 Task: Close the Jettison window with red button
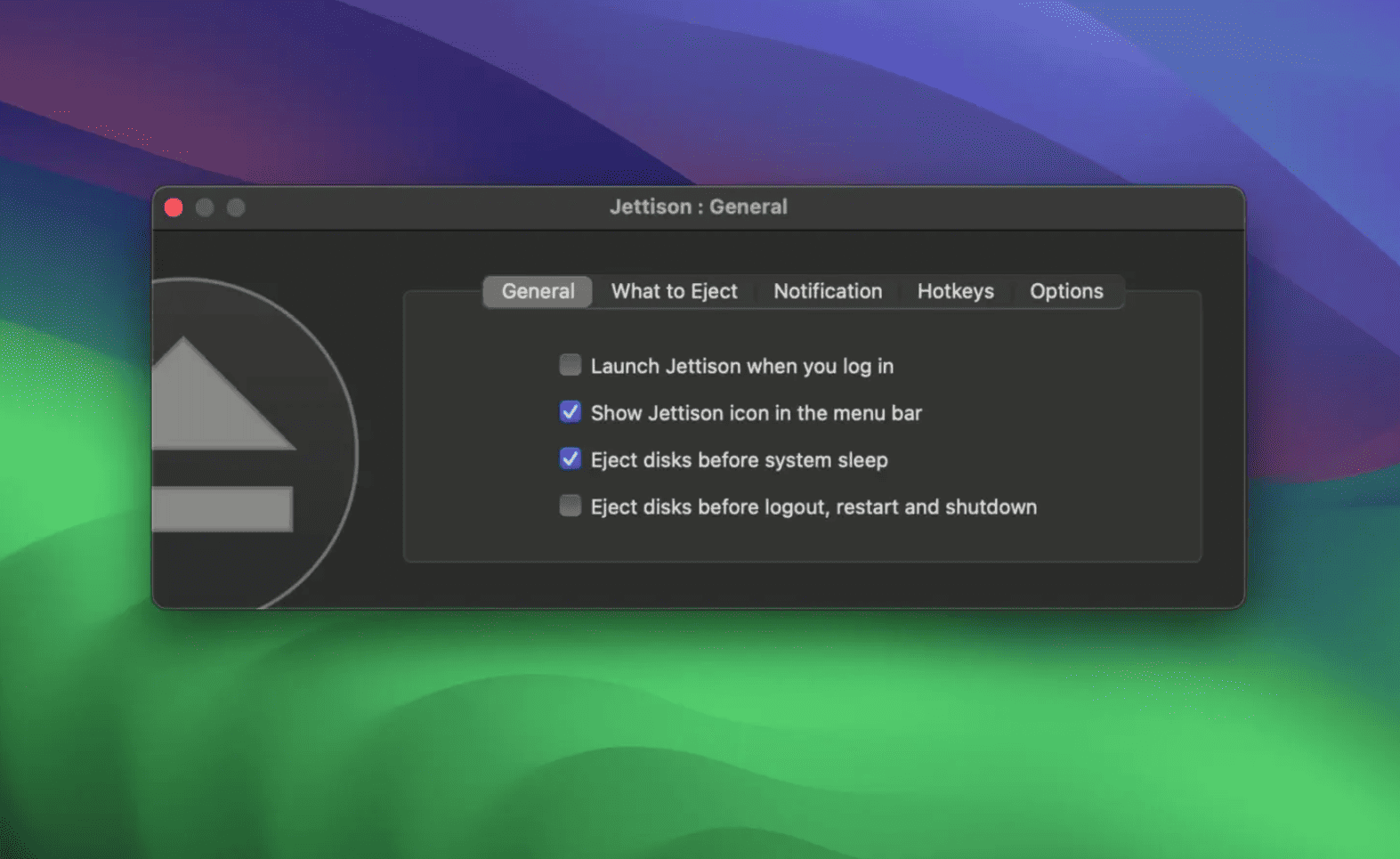[x=174, y=207]
